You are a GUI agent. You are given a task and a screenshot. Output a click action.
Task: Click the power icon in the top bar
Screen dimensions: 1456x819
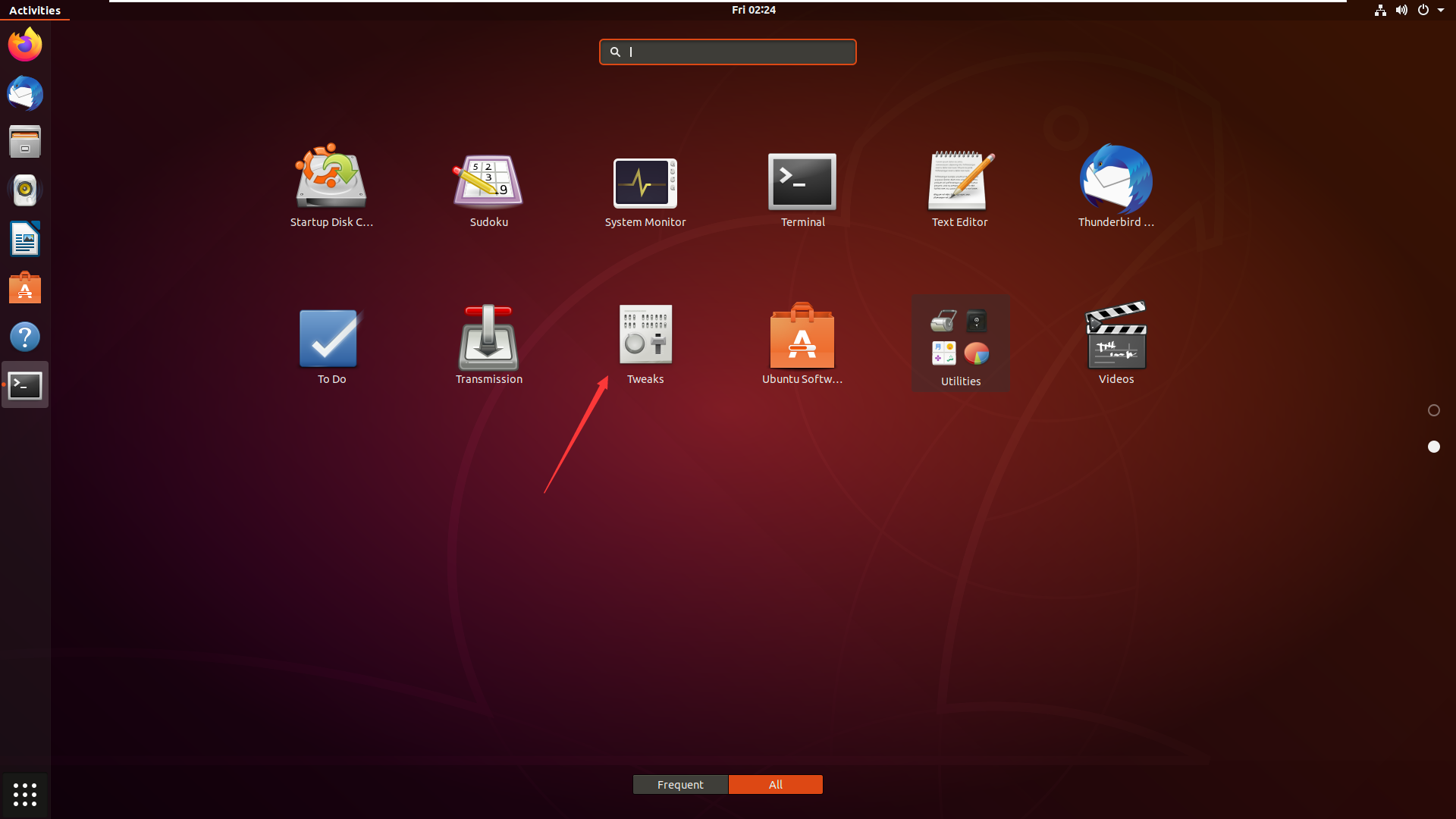1423,10
